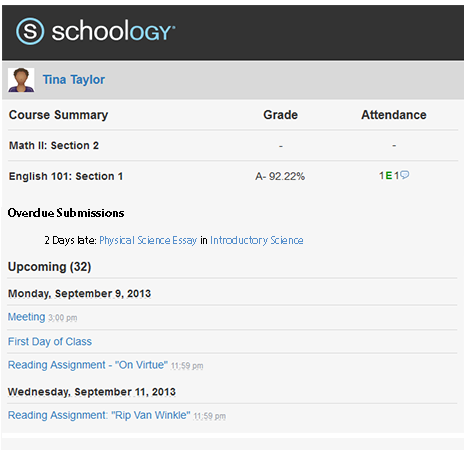Click the Schoology circular S logo icon
The width and height of the screenshot is (468, 450).
tap(30, 31)
